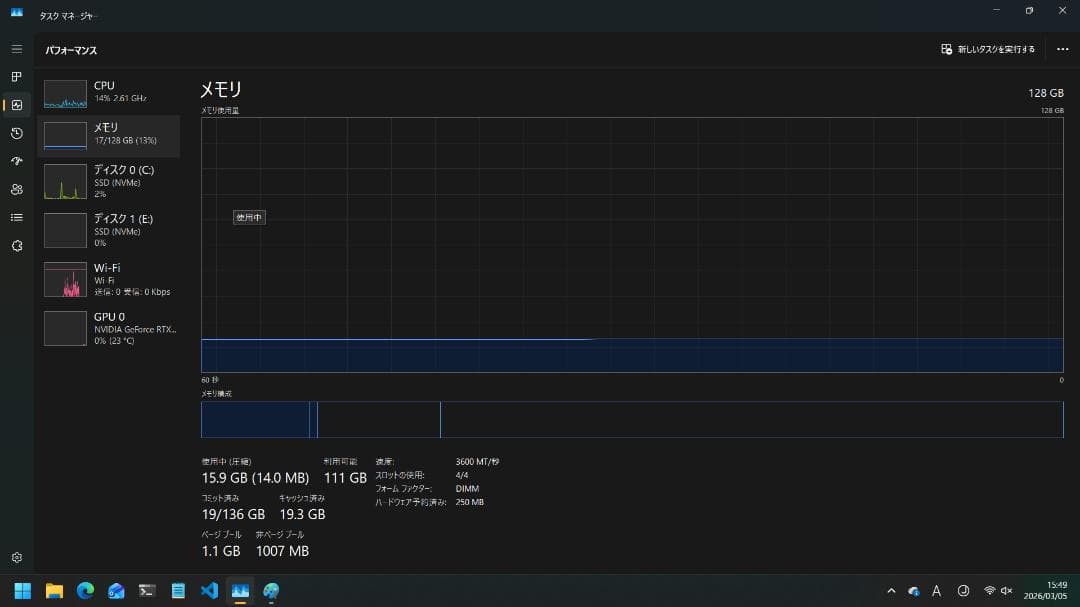Switch to the Details list page
Image resolution: width=1080 pixels, height=607 pixels.
coord(16,217)
